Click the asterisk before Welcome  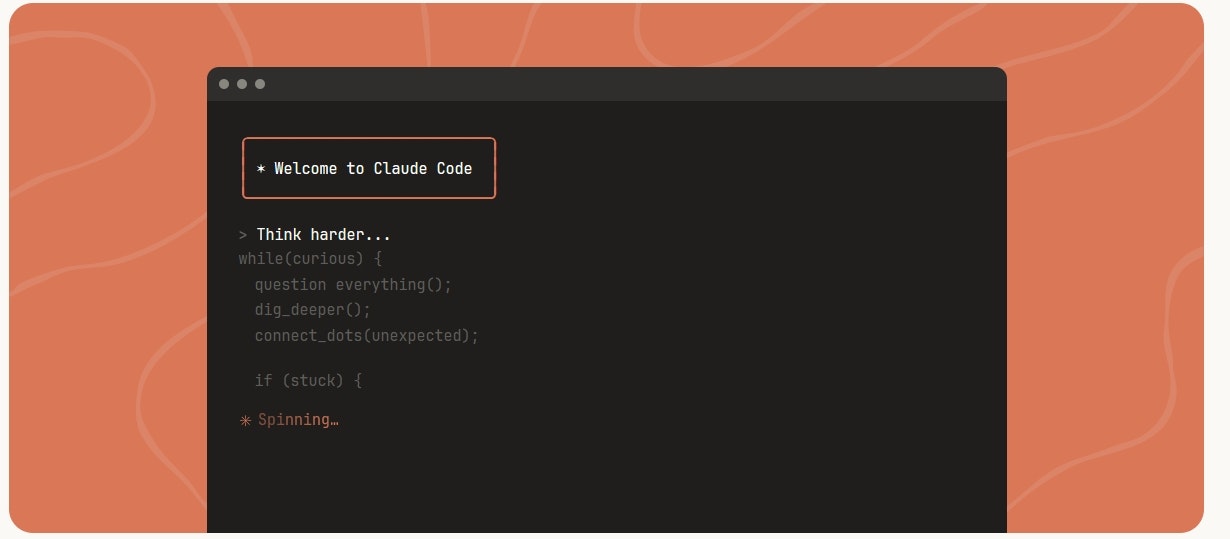[261, 169]
